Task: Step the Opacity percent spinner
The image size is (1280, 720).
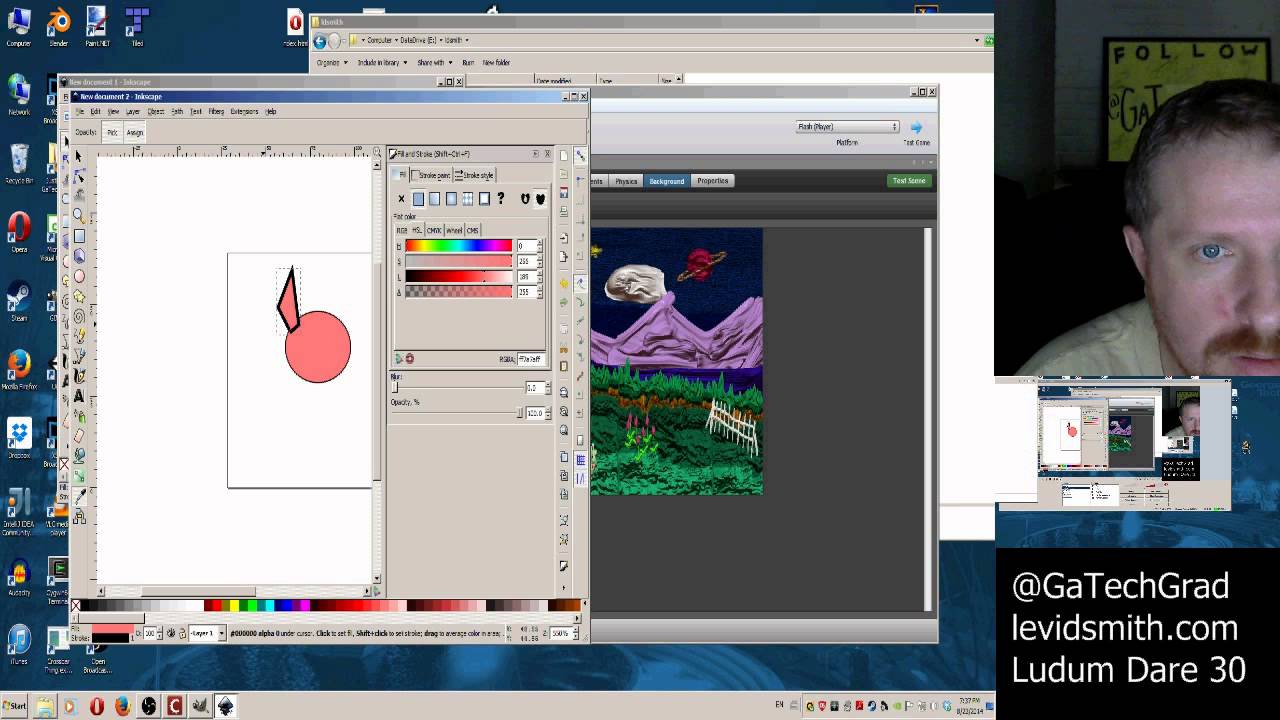Action: click(547, 412)
